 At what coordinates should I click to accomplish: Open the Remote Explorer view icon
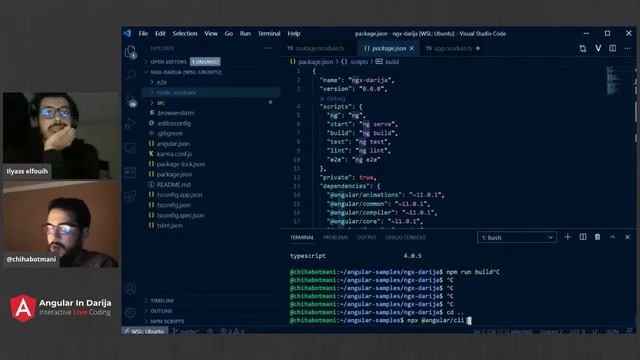[131, 148]
